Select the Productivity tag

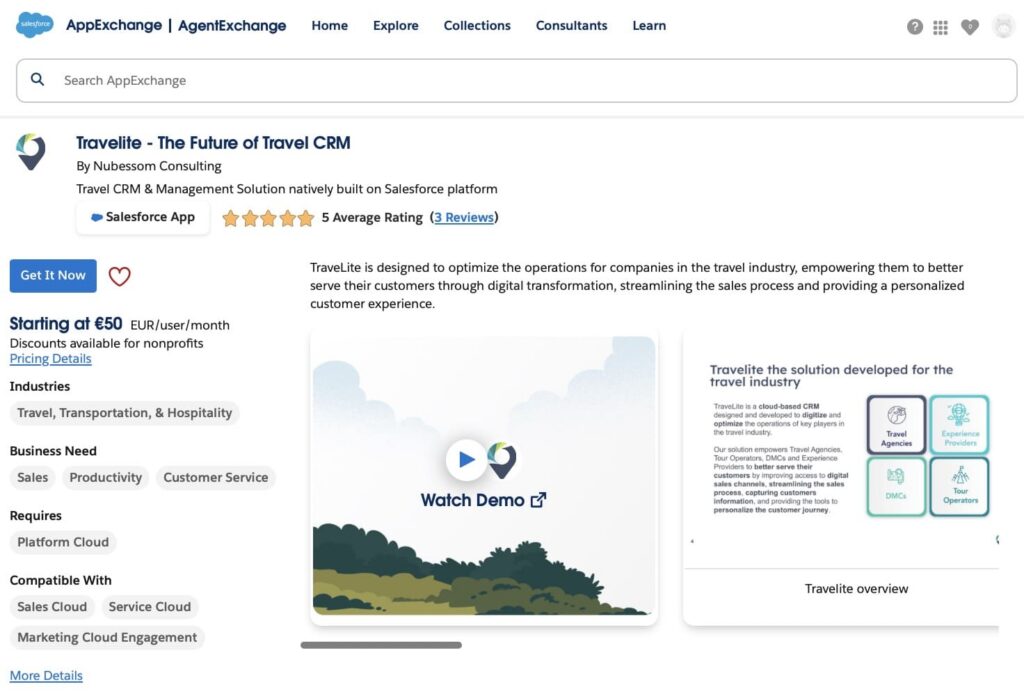coord(106,477)
